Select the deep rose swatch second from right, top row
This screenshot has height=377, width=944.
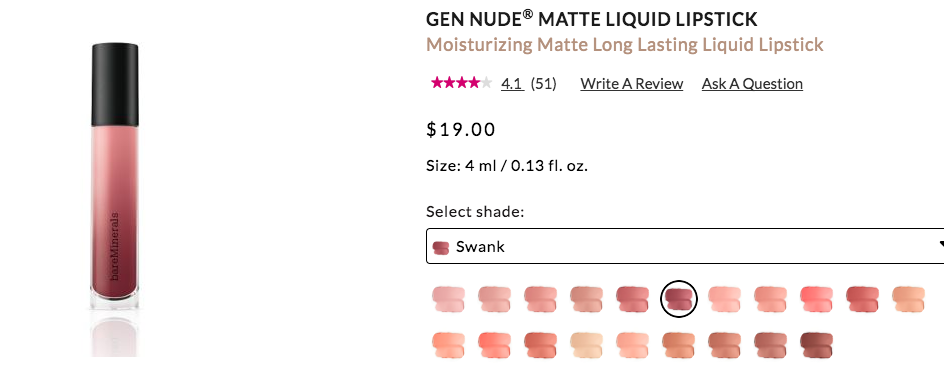pos(862,299)
